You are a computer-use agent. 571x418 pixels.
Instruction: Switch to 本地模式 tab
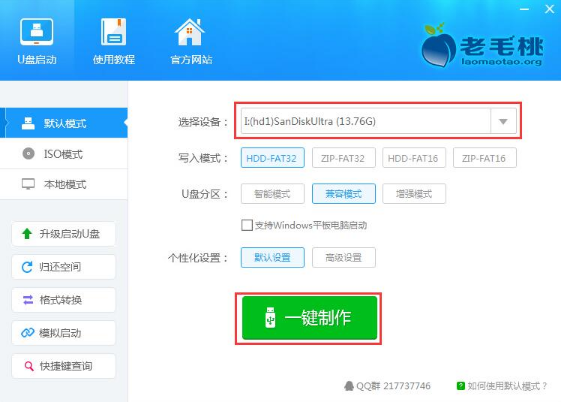(64, 184)
